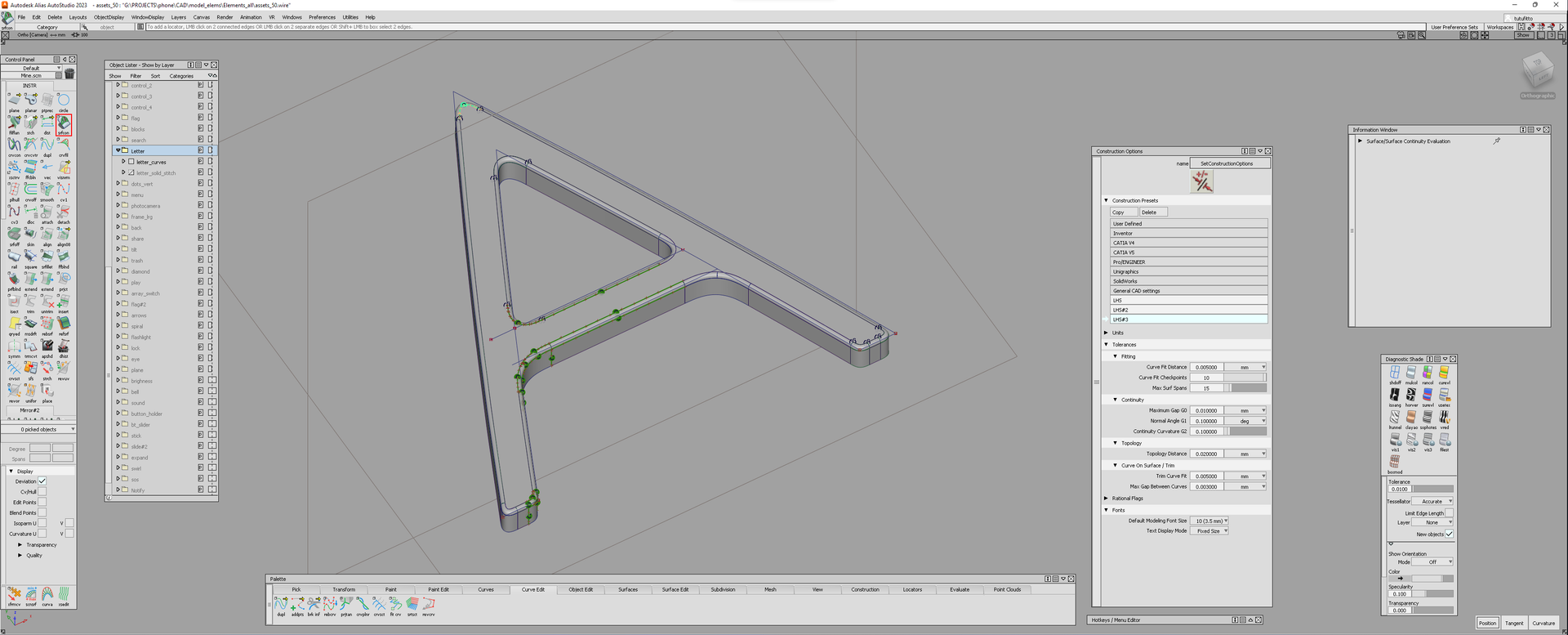
Task: Apply rancol random color shading
Action: pos(1428,374)
